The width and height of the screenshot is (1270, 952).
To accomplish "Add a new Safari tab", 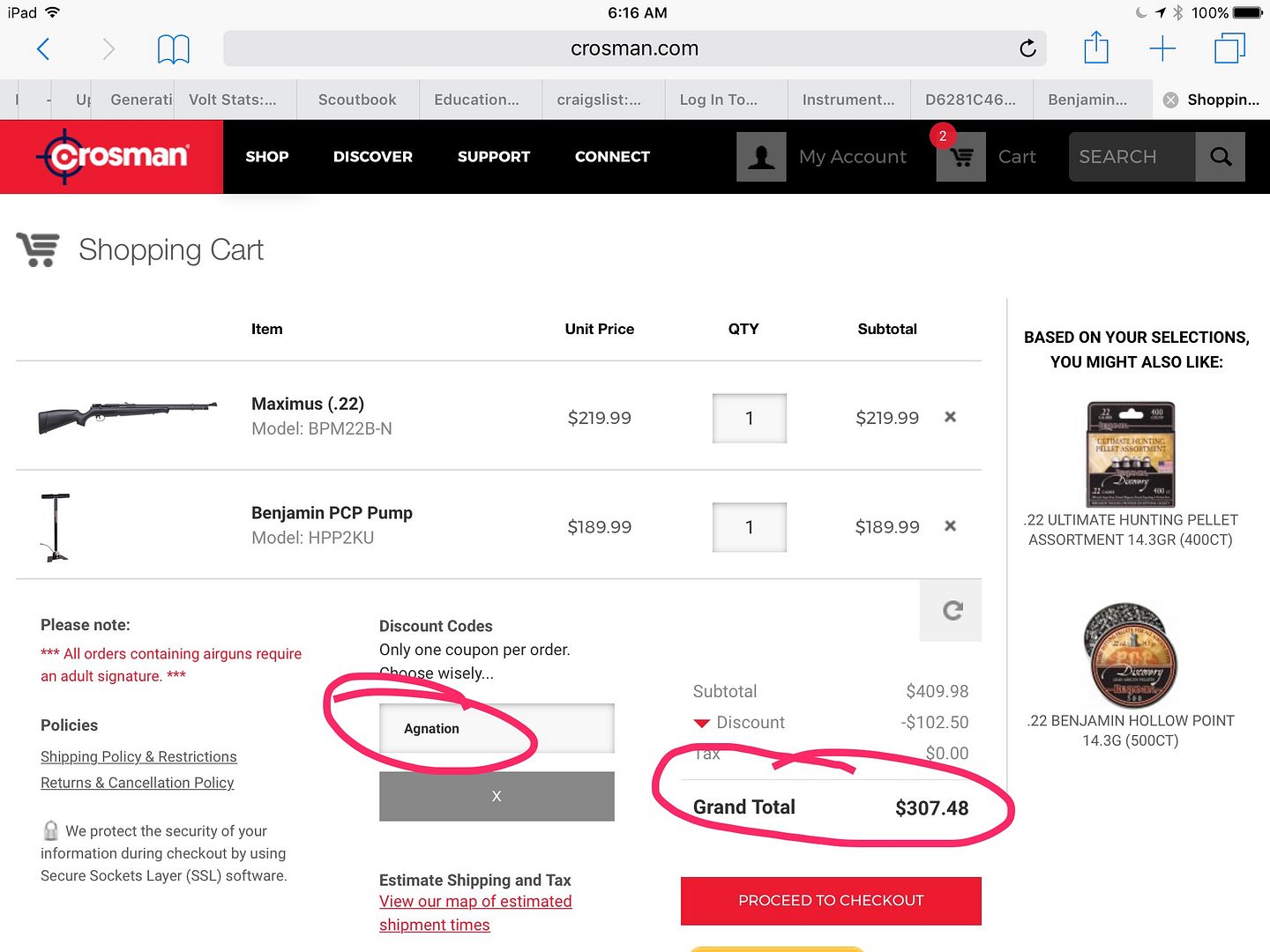I will click(1162, 48).
